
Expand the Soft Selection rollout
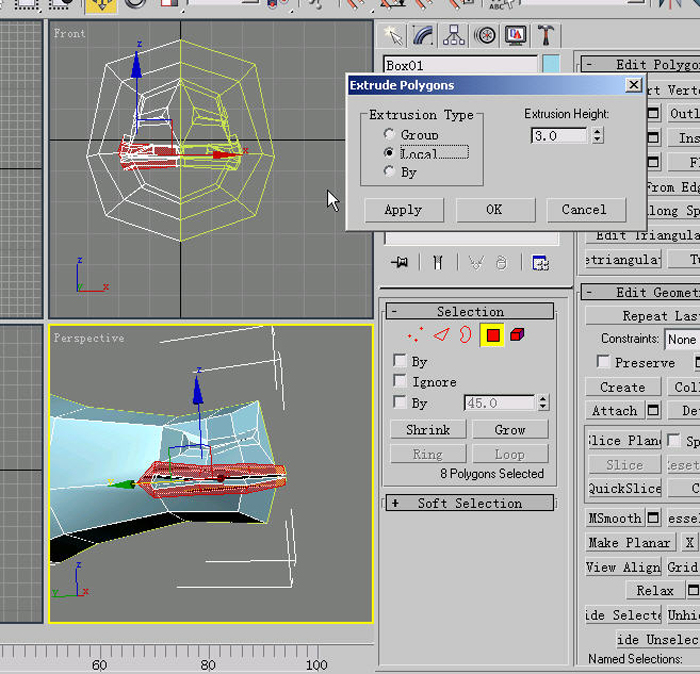(x=470, y=503)
